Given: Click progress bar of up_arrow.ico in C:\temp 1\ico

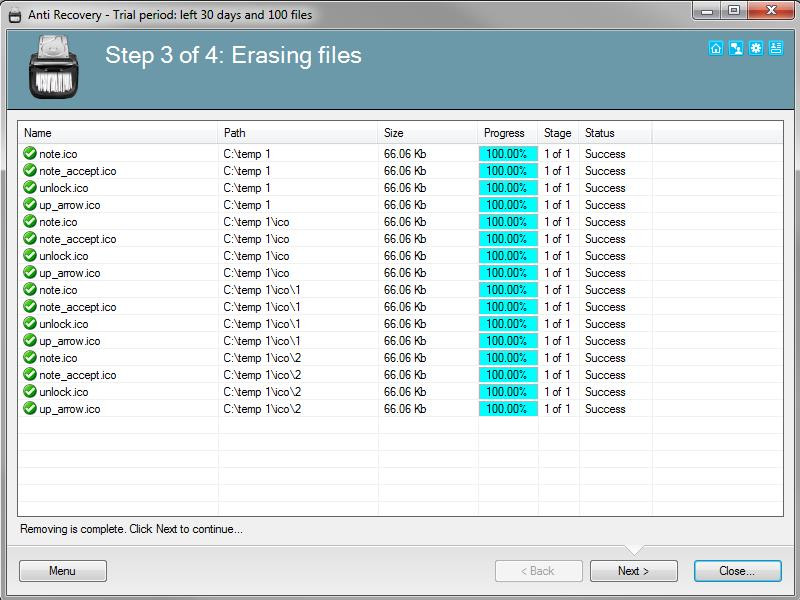Looking at the screenshot, I should [x=508, y=272].
